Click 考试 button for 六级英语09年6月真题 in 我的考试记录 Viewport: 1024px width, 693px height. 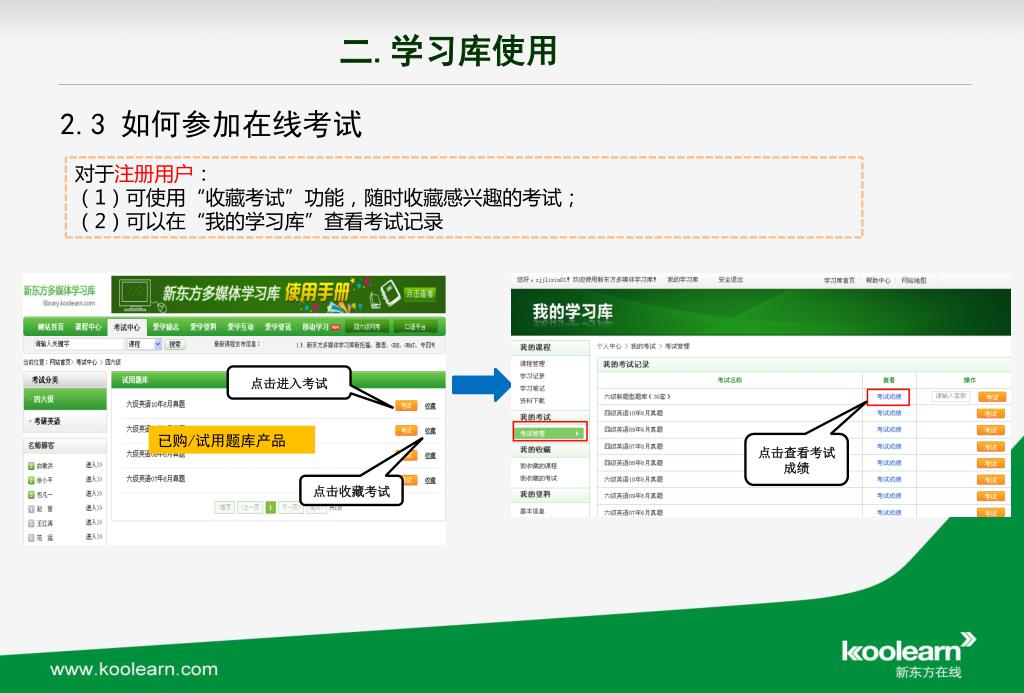point(991,496)
